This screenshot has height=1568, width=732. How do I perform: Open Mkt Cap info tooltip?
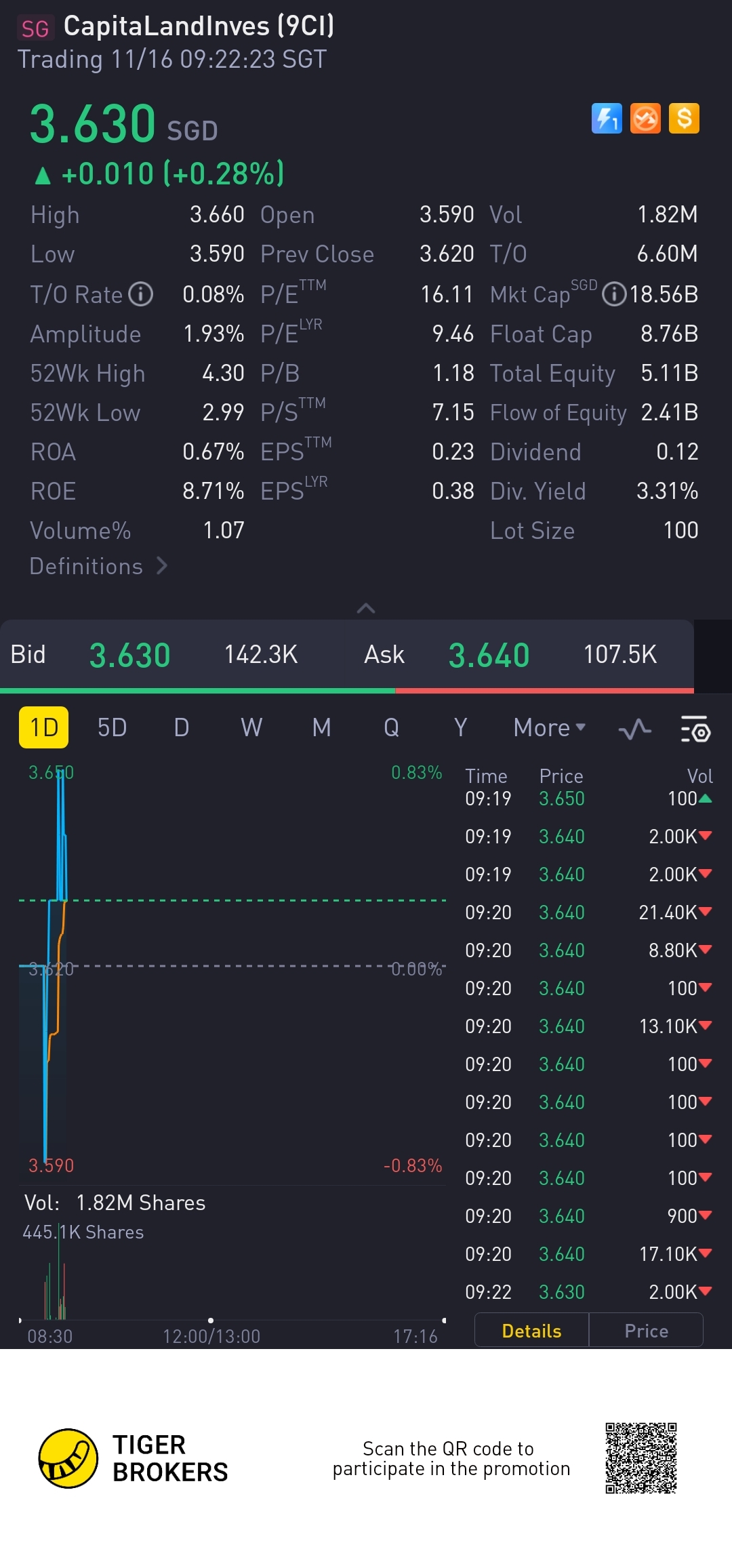614,294
